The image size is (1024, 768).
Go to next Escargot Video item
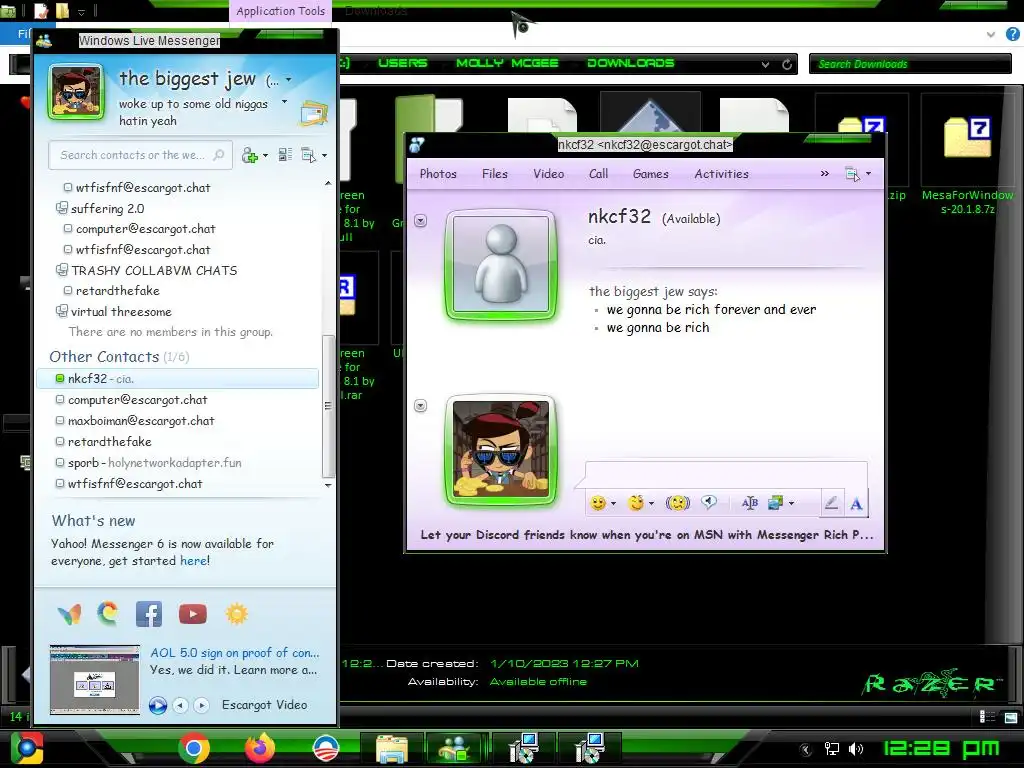tap(202, 705)
